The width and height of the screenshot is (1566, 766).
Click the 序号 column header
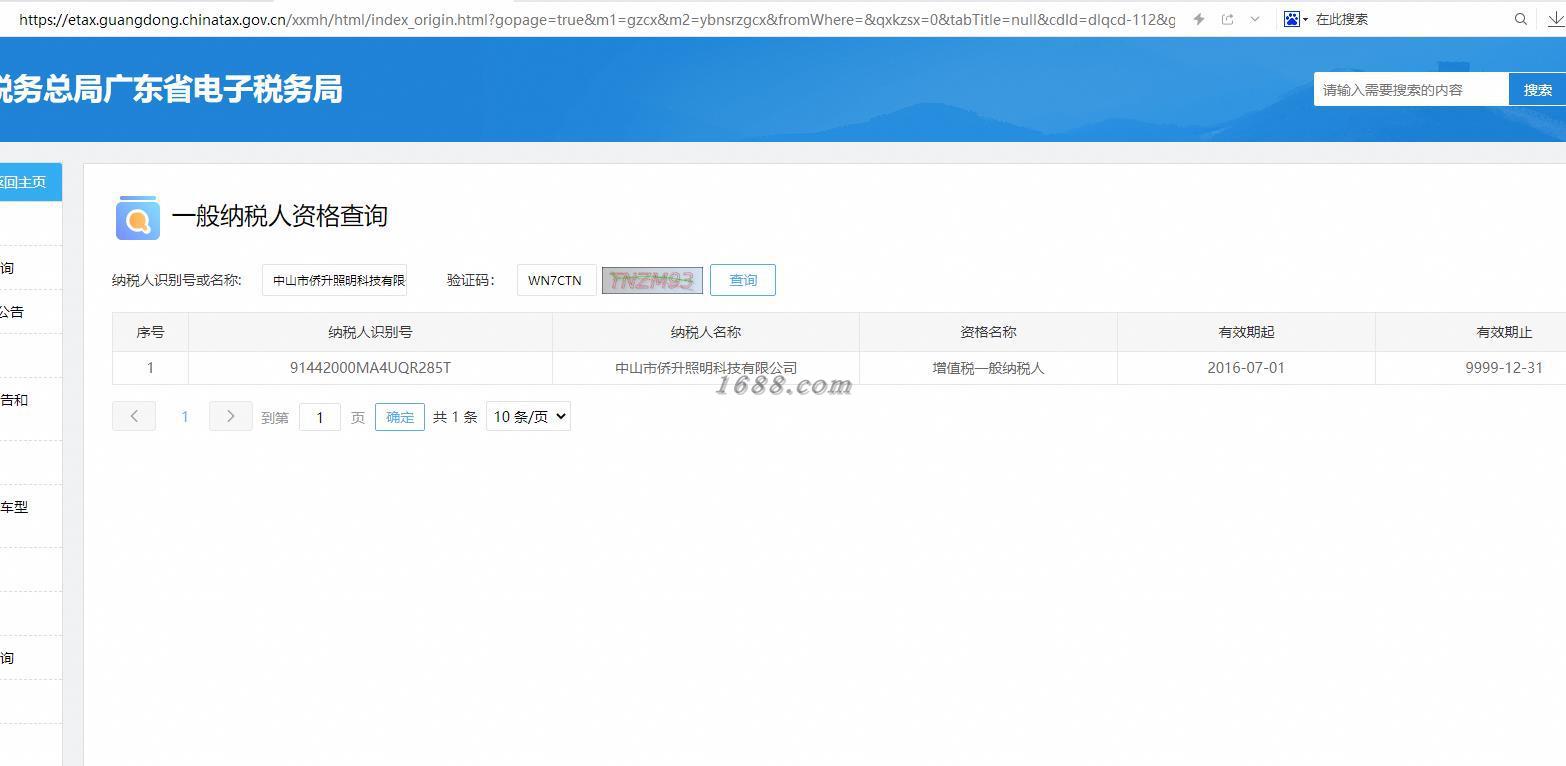point(150,332)
